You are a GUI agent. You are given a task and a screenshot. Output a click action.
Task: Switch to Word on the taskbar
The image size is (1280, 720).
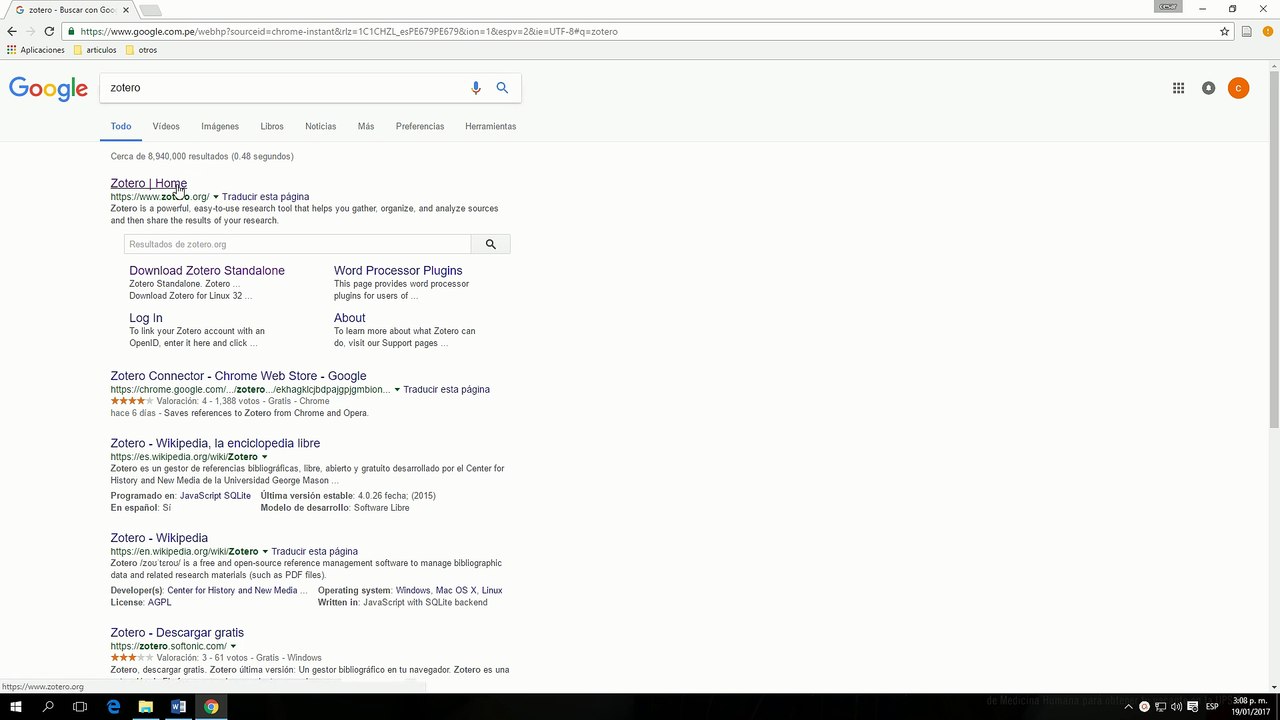[x=178, y=707]
